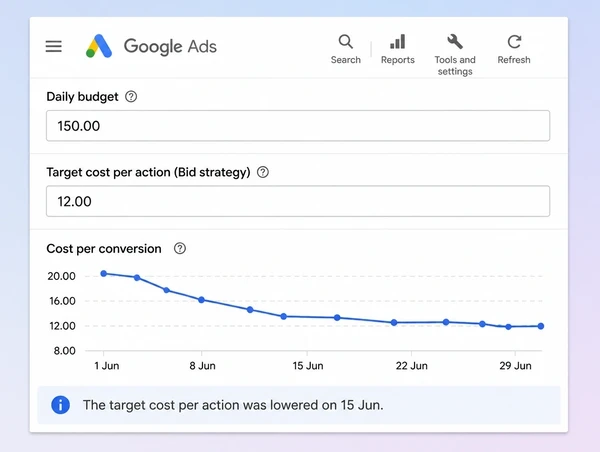
Task: Click the '15 Jun' axis label
Action: [x=308, y=366]
